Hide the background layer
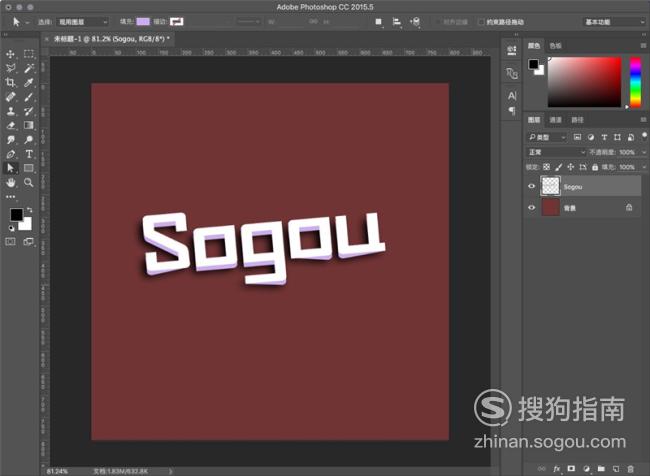Image resolution: width=650 pixels, height=476 pixels. tap(531, 207)
